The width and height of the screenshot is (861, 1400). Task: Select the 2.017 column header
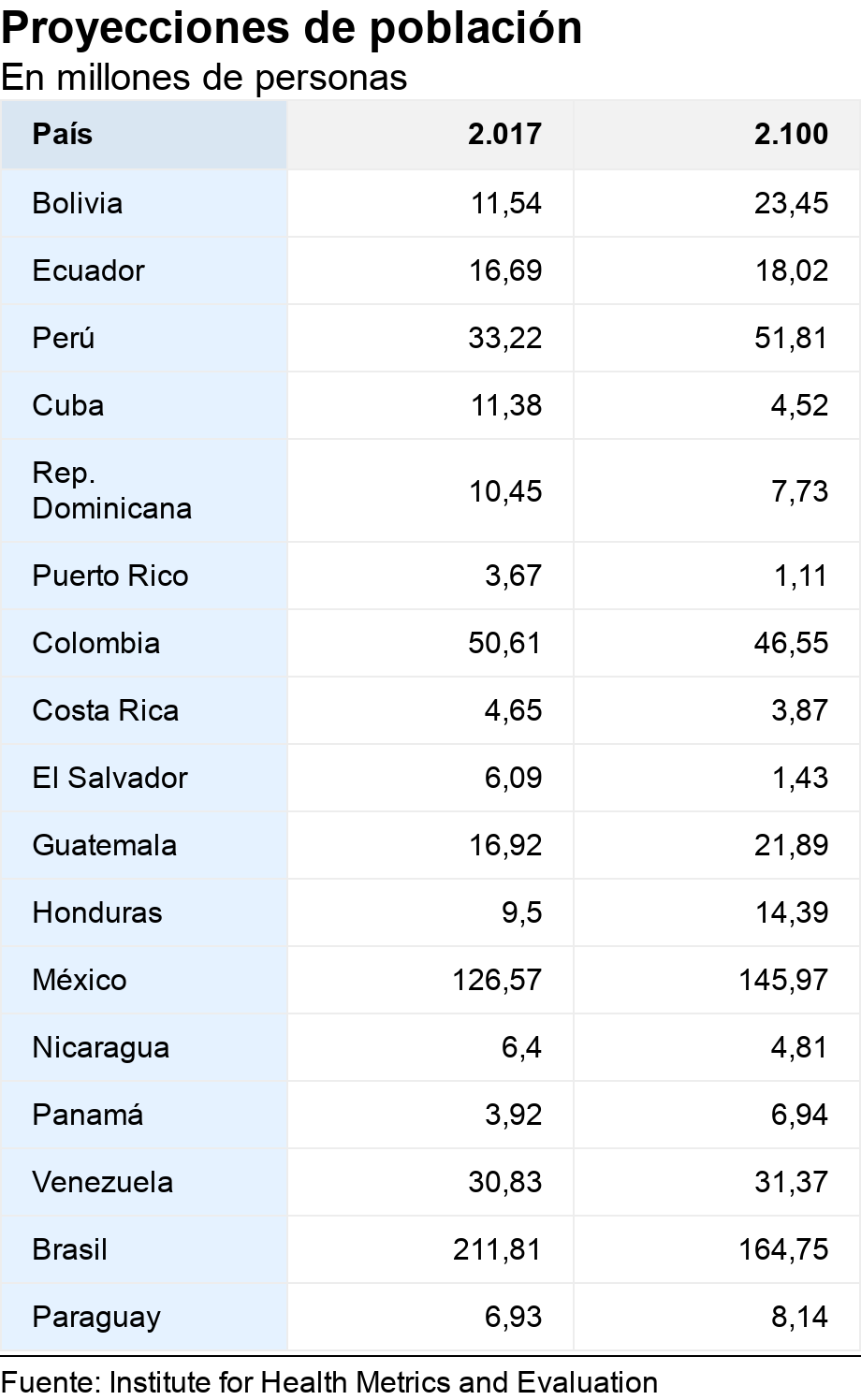(504, 134)
